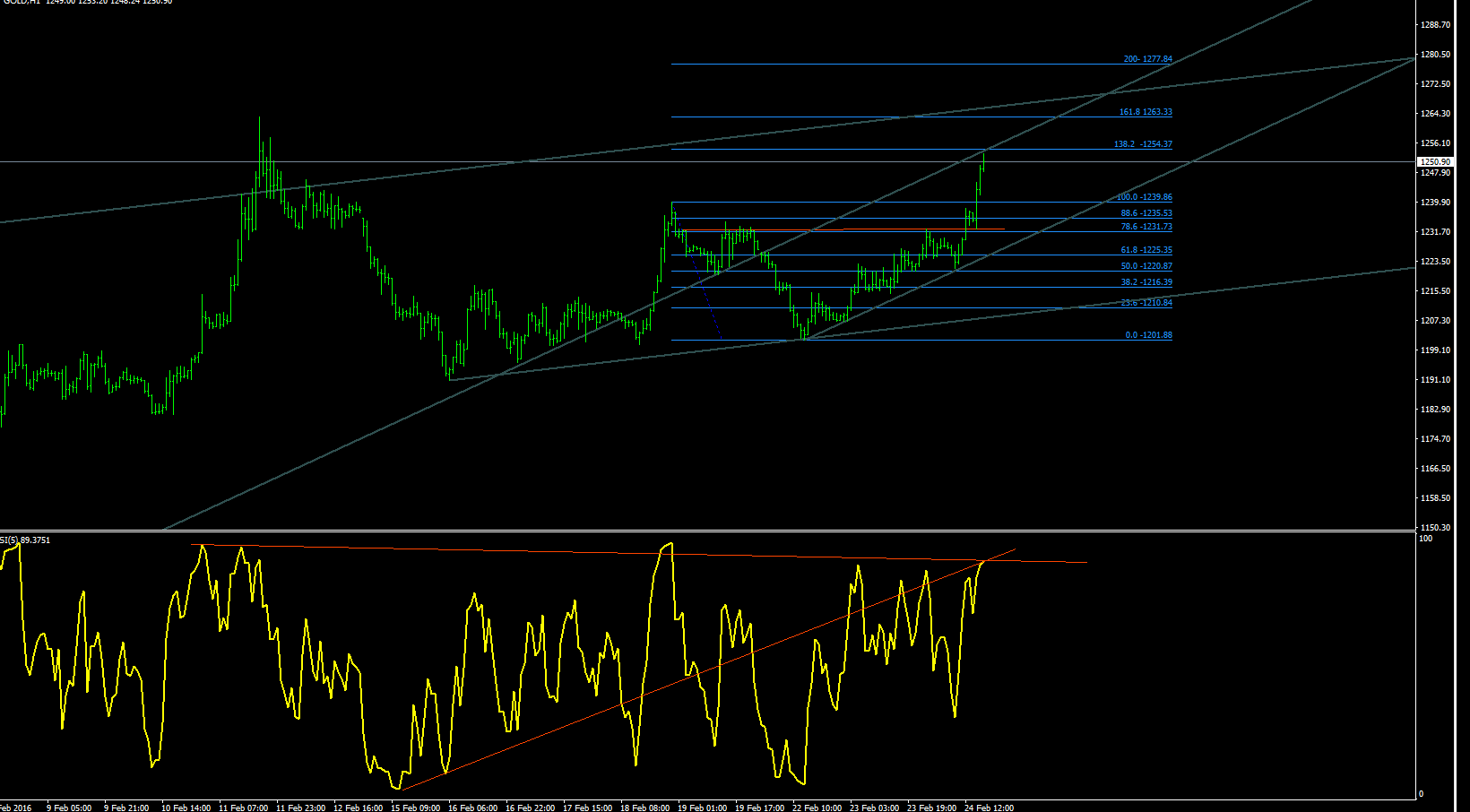Select the '16 Feb 22:00' time label
Viewport: 1470px width, 812px height.
(x=531, y=808)
